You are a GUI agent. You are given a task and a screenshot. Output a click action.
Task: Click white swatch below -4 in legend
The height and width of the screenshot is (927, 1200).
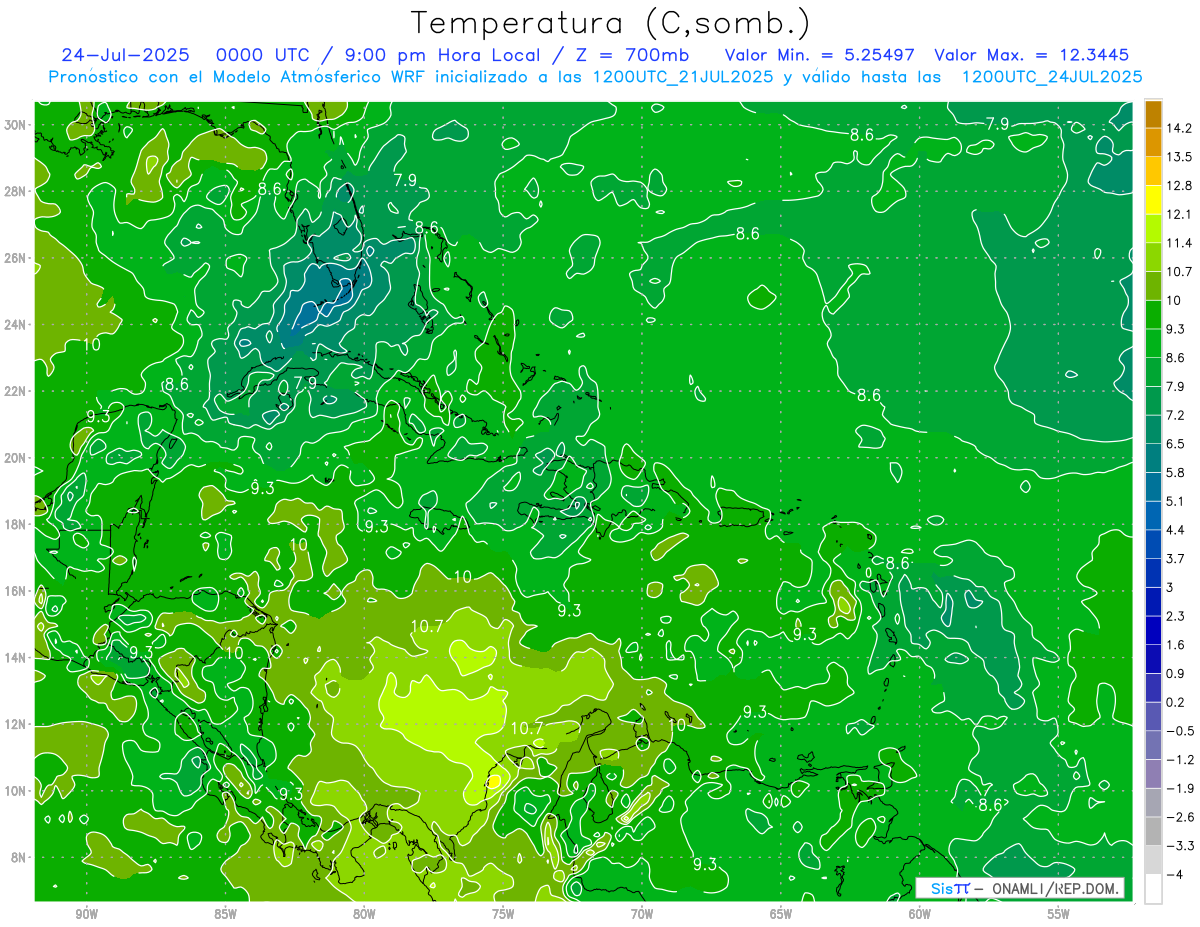coord(1153,889)
